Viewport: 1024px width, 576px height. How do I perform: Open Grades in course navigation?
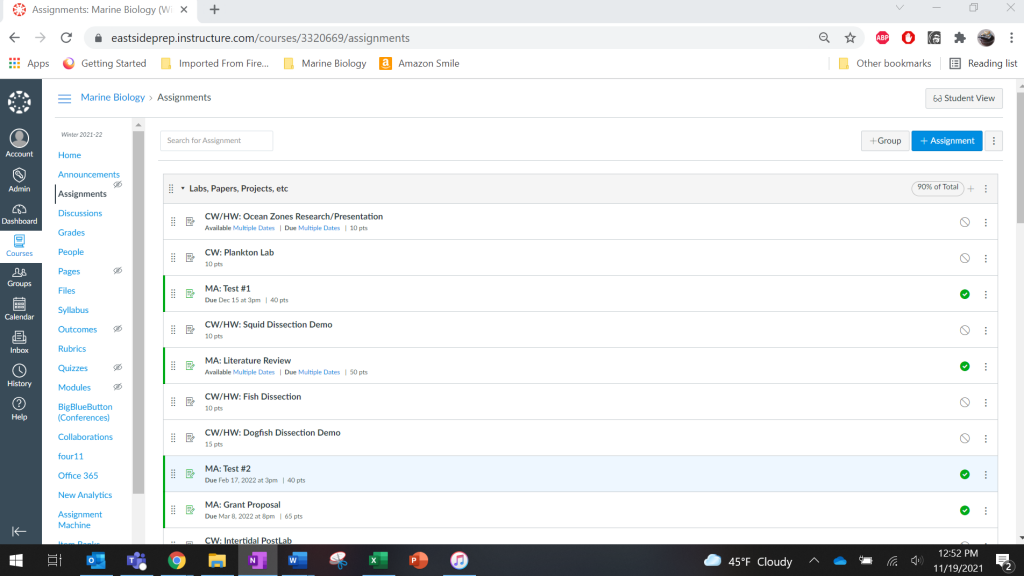tap(71, 232)
